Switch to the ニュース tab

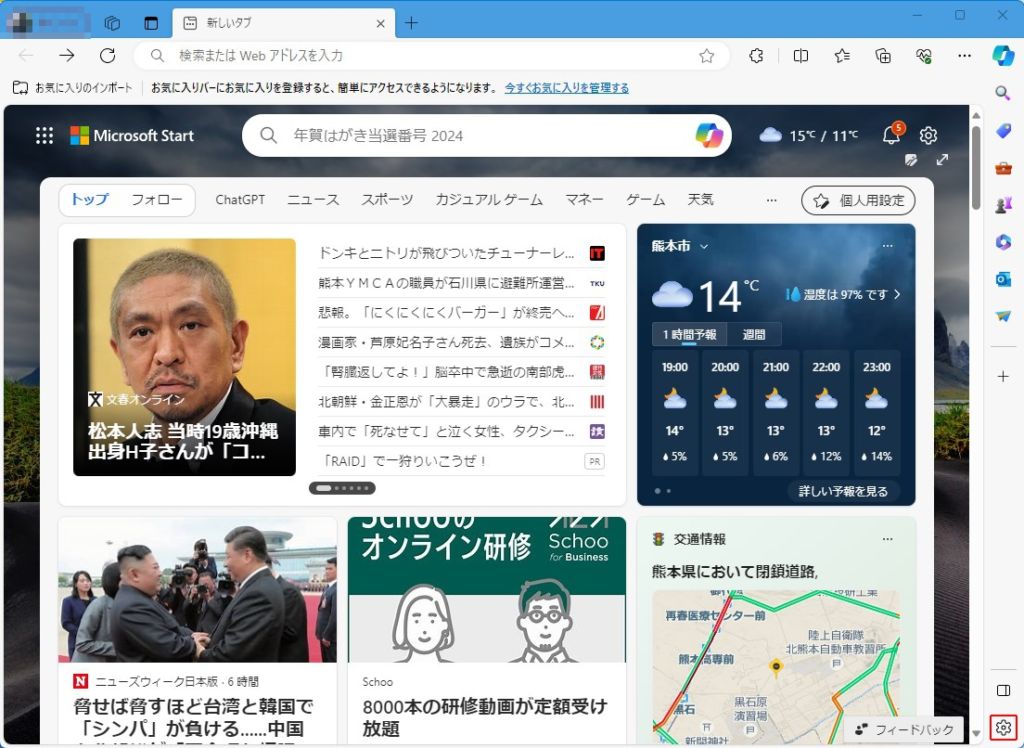(x=313, y=200)
